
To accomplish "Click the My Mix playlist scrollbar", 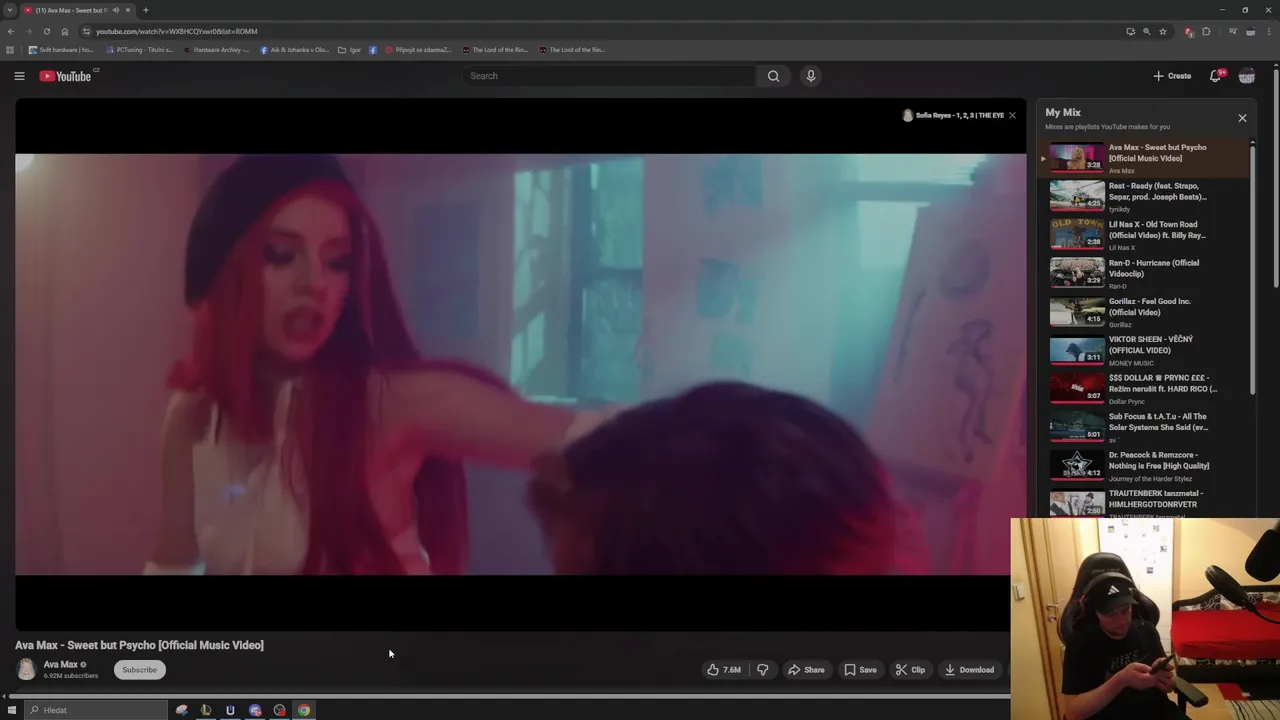I will pyautogui.click(x=1253, y=270).
